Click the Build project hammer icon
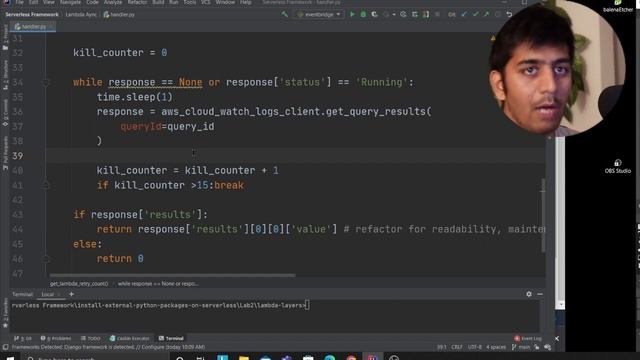The height and width of the screenshot is (360, 640). (284, 14)
